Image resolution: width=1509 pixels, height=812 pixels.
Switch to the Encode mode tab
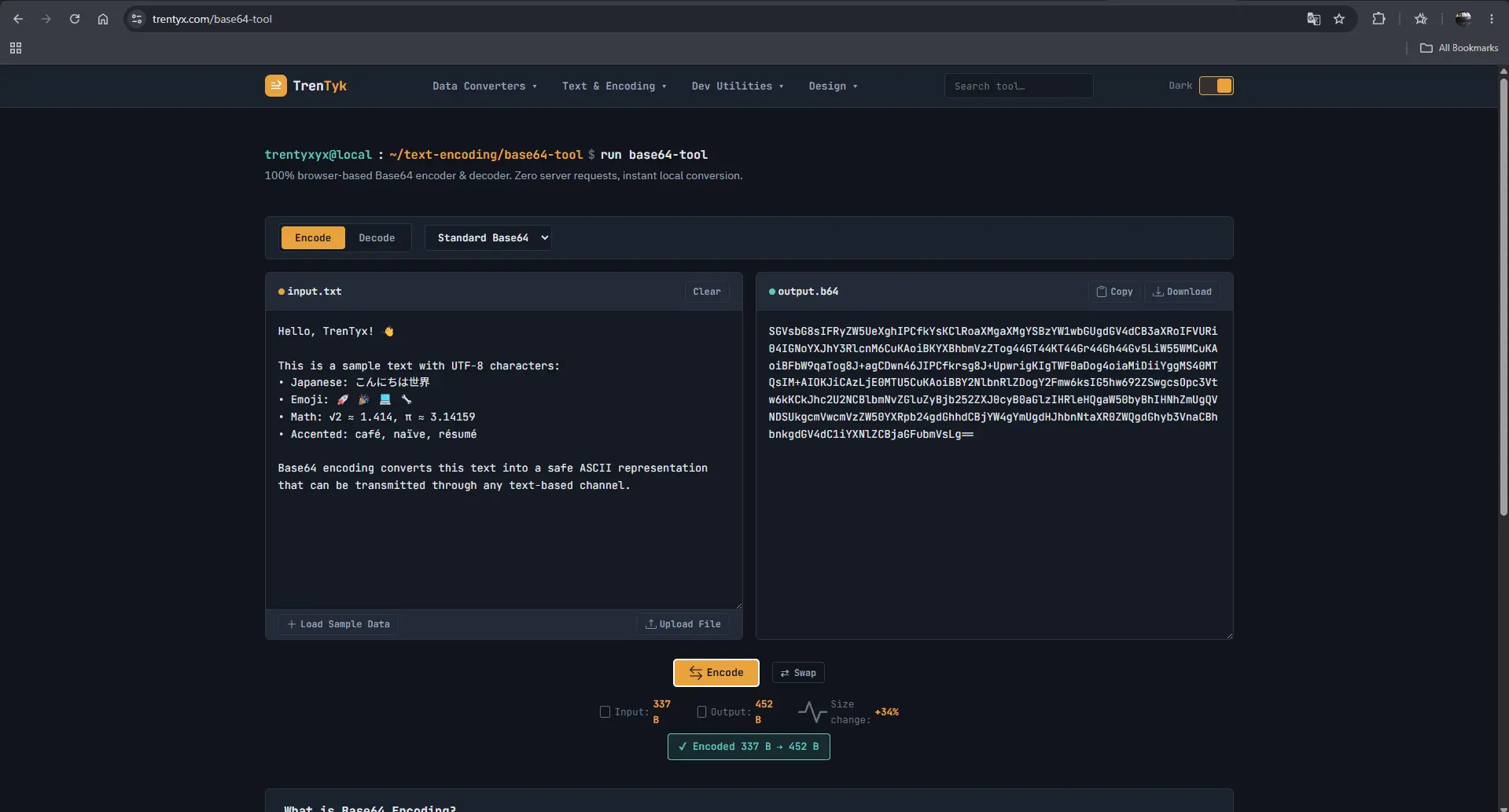pos(313,238)
